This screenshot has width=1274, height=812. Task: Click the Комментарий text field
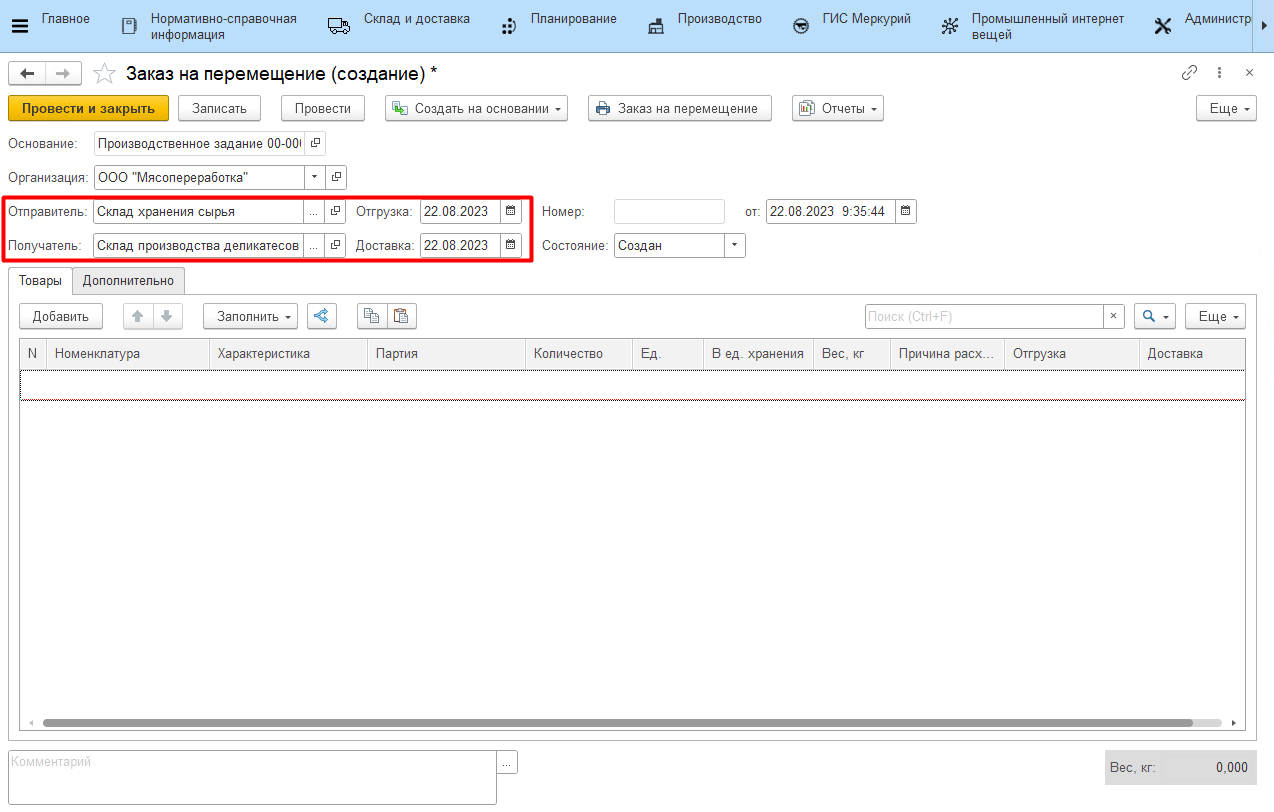252,777
